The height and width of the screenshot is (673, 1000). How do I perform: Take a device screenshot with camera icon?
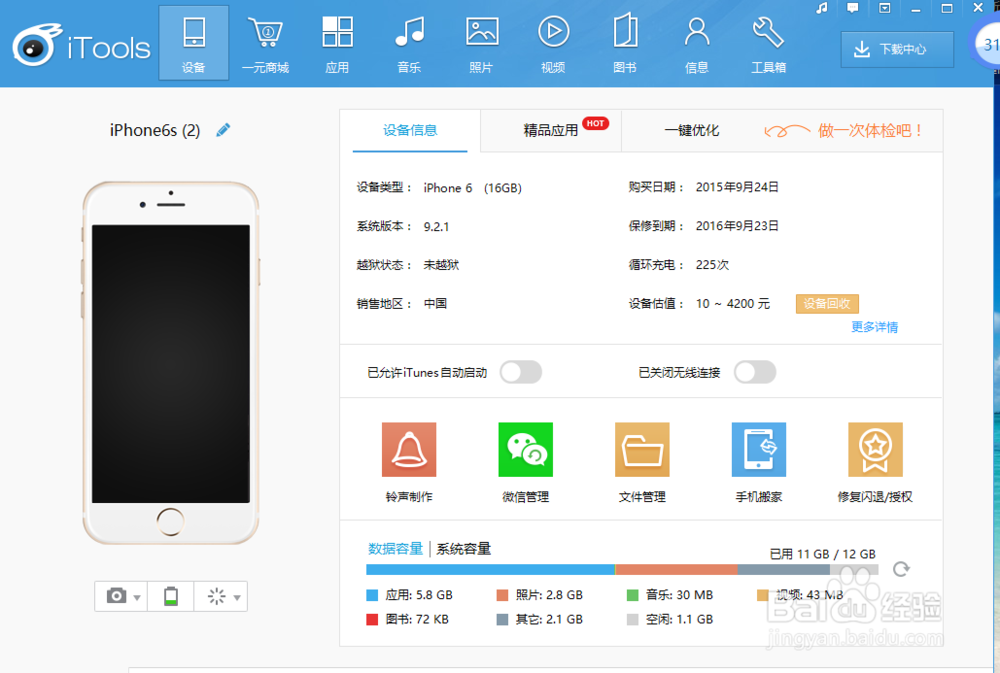tap(116, 596)
